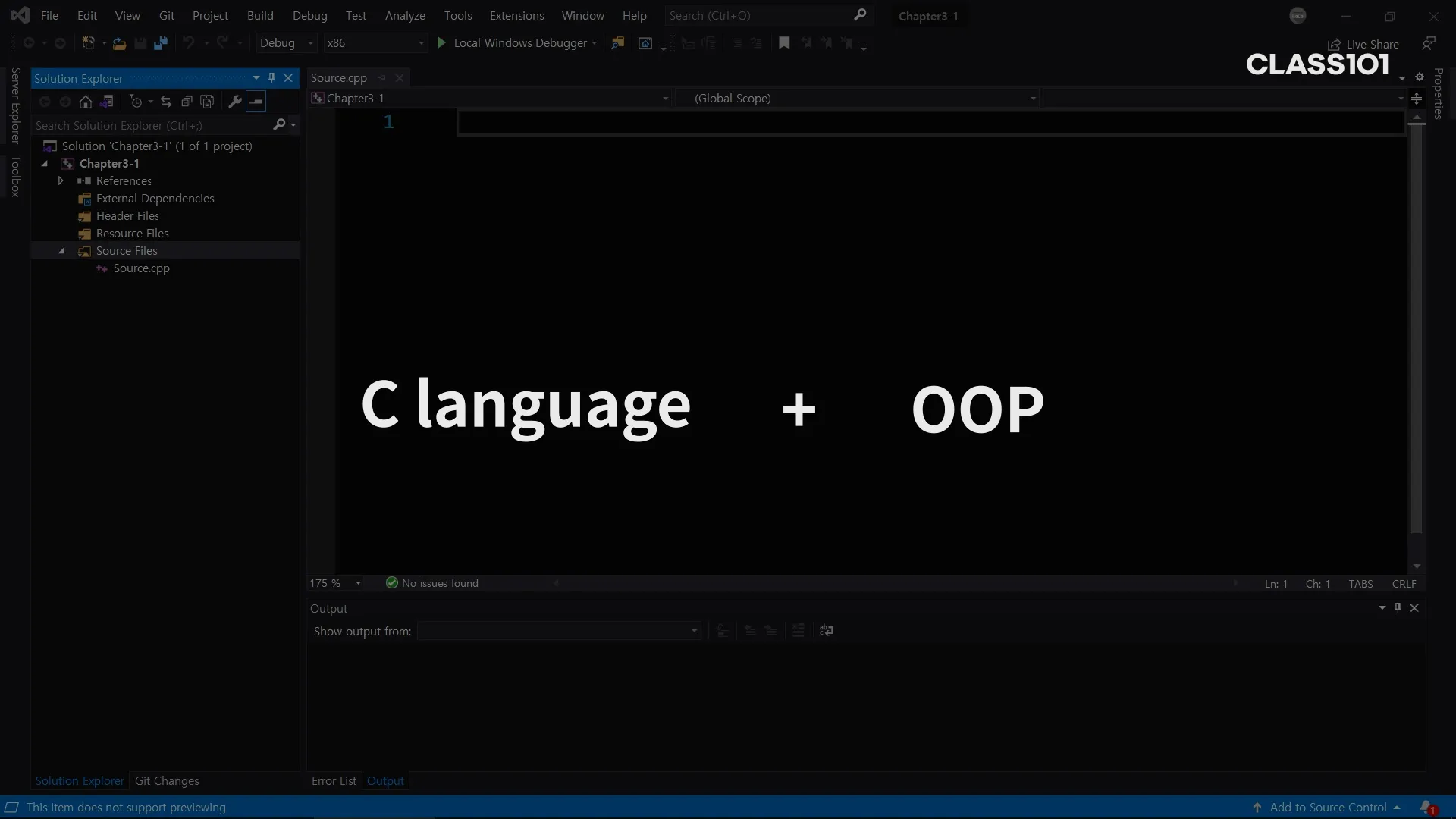Click Add to Source Control
Screen dimensions: 1456x819
tap(1328, 808)
